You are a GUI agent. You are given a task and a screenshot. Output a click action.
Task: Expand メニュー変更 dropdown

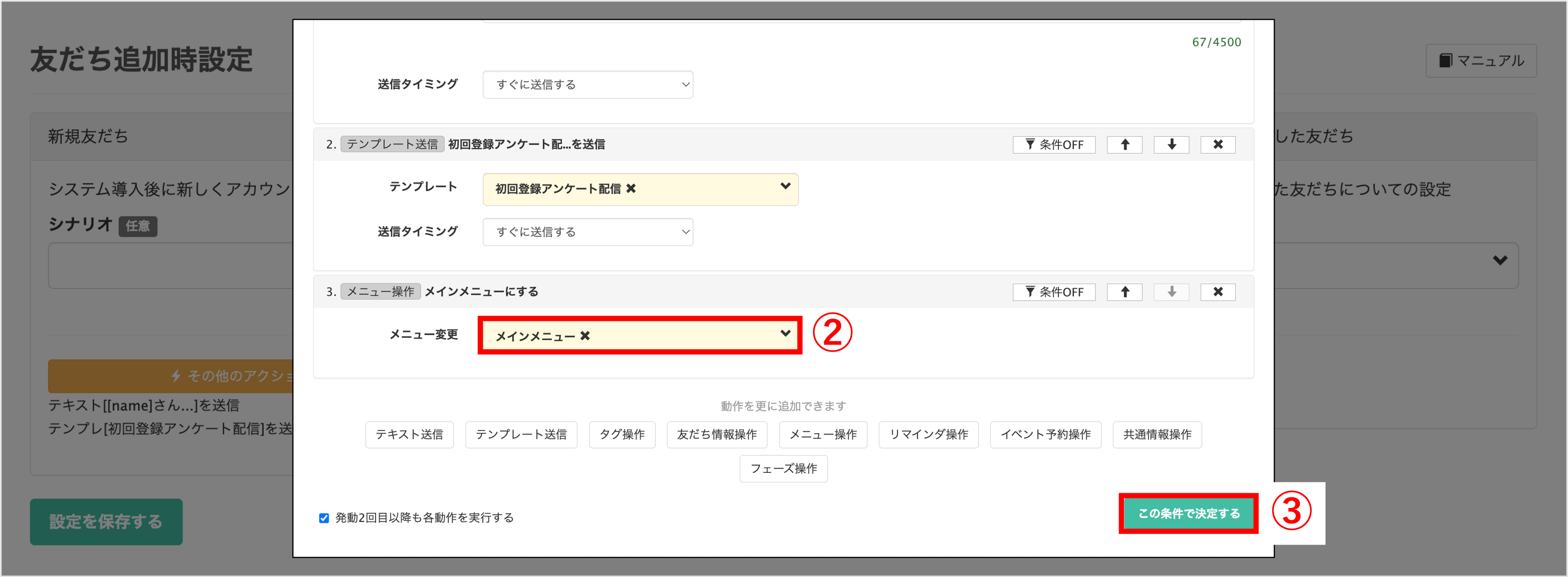point(785,334)
